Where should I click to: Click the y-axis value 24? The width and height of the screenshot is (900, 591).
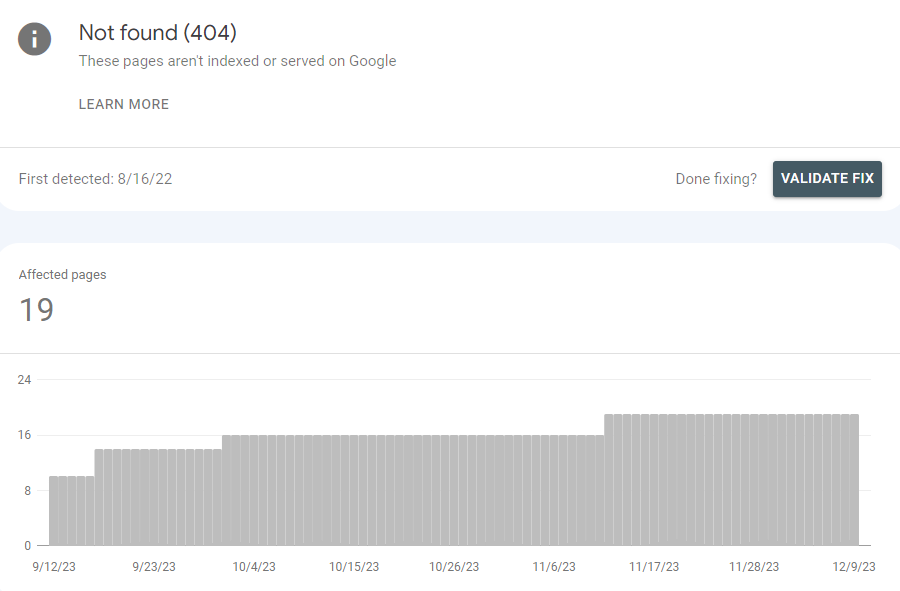click(x=22, y=379)
